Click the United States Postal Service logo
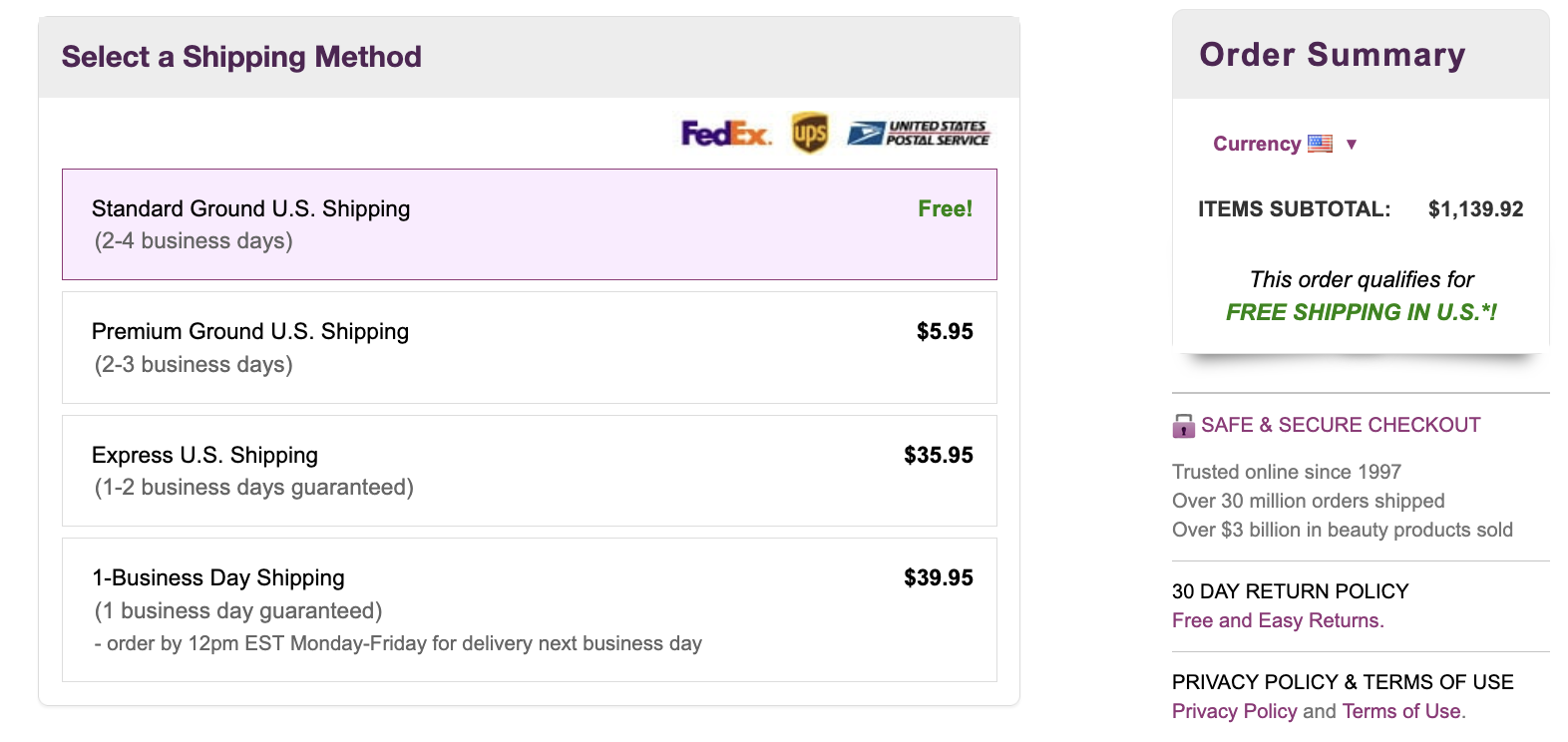This screenshot has width=1568, height=742. [x=918, y=133]
